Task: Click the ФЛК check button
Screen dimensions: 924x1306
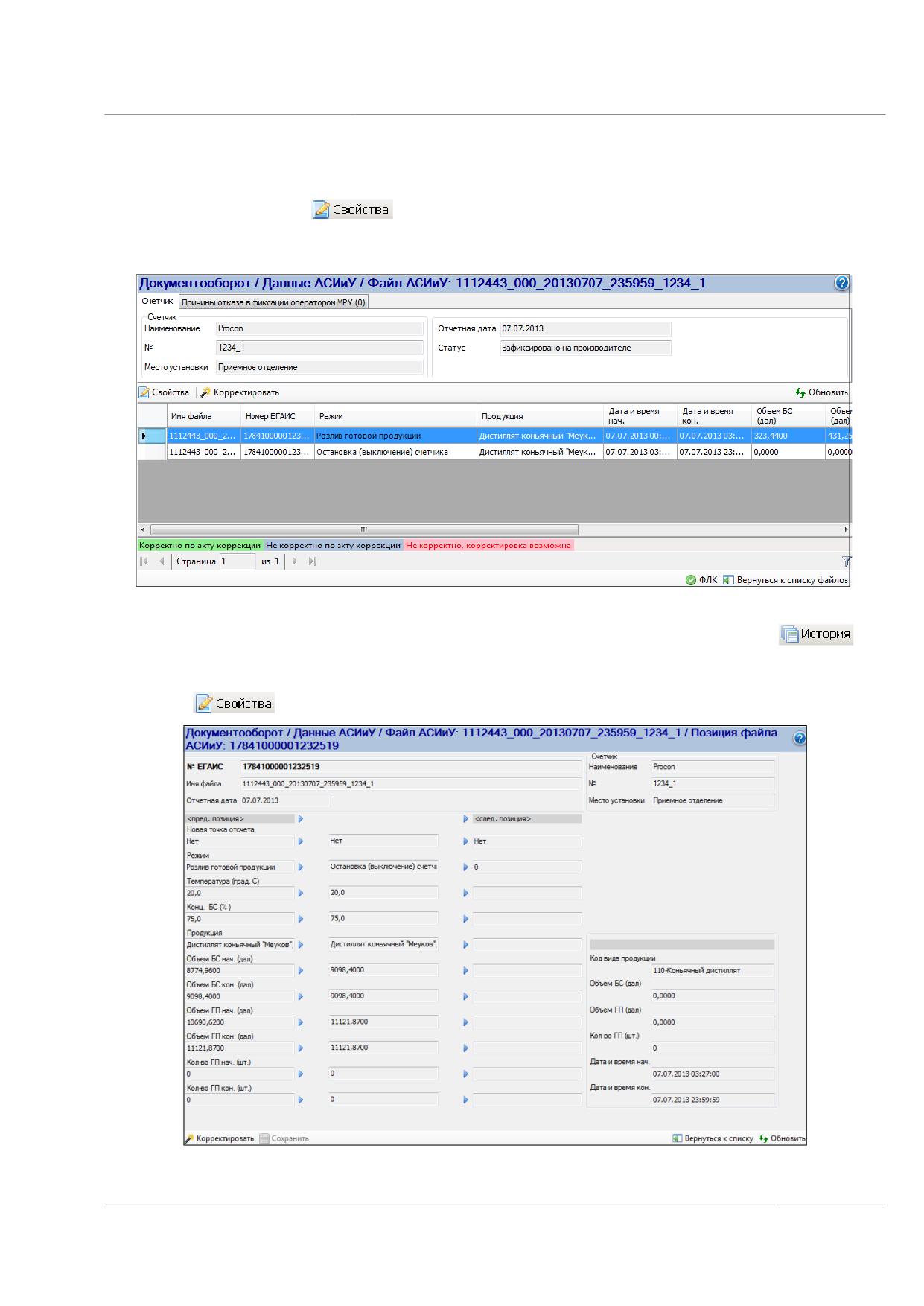Action: point(701,580)
